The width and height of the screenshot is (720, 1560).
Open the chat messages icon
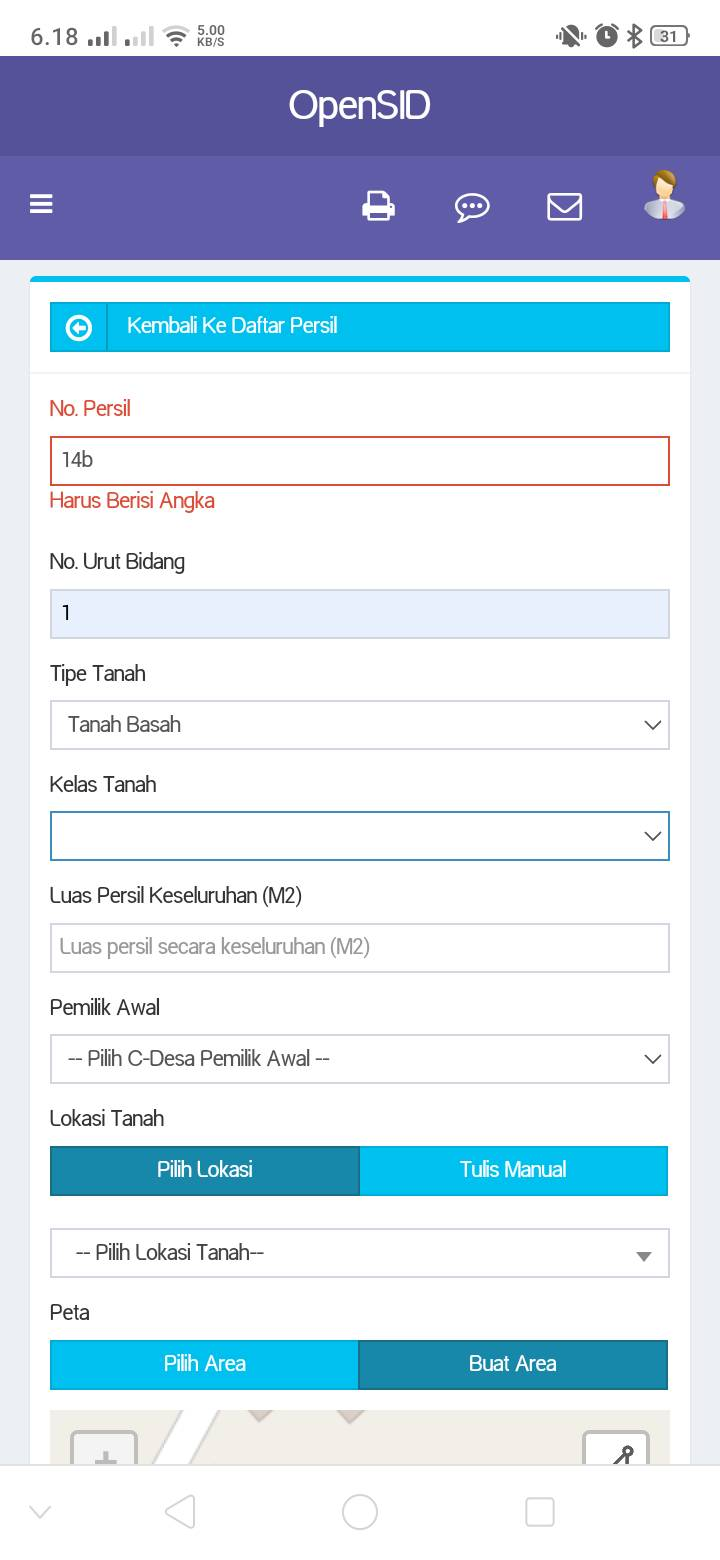[x=472, y=207]
